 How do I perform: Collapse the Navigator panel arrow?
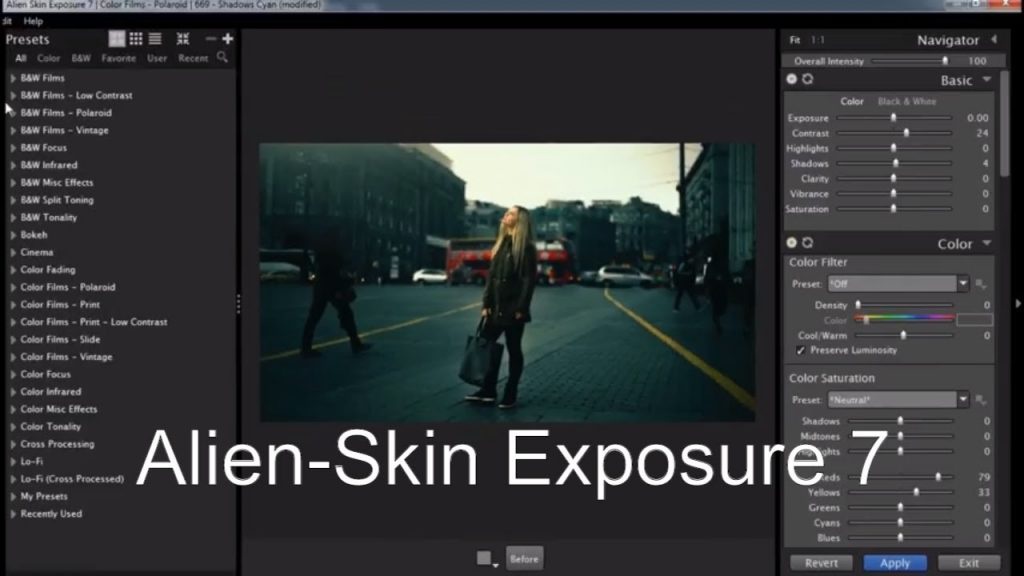[994, 40]
